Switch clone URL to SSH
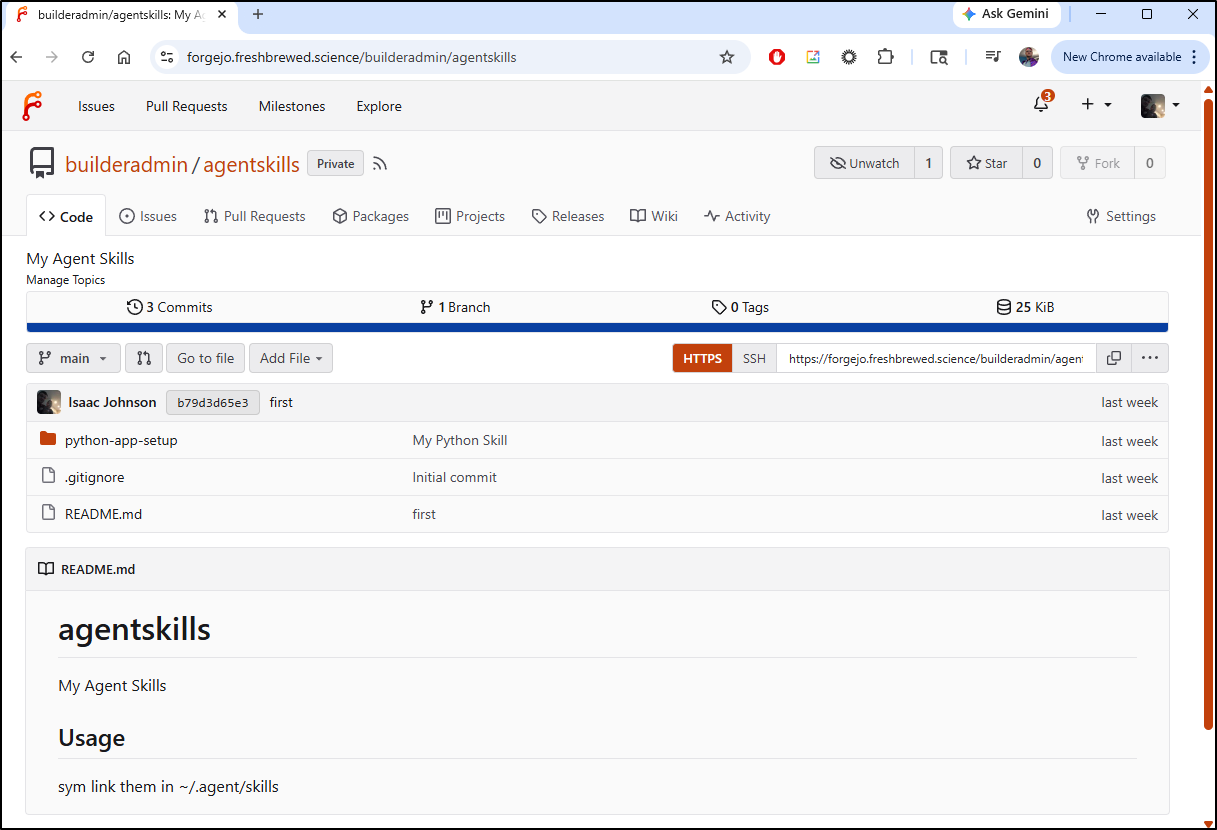 pos(754,358)
